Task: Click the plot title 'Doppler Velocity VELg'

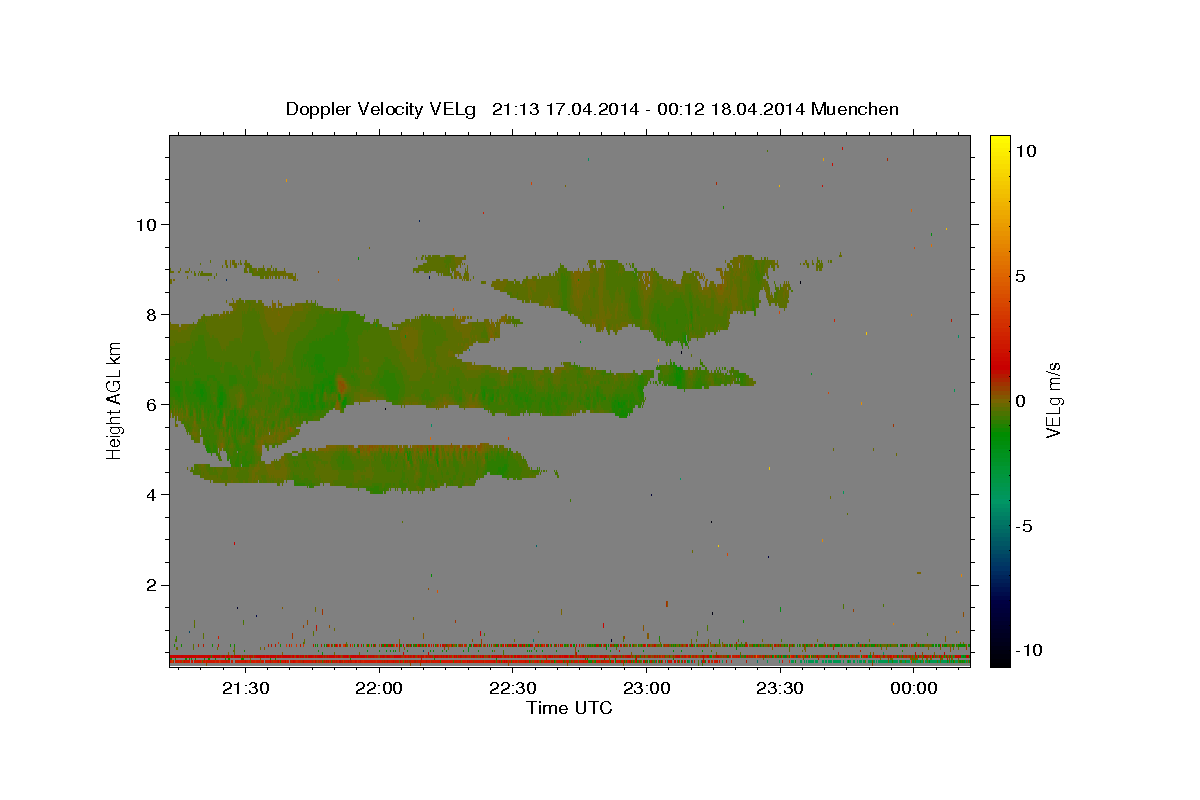Action: coord(383,109)
